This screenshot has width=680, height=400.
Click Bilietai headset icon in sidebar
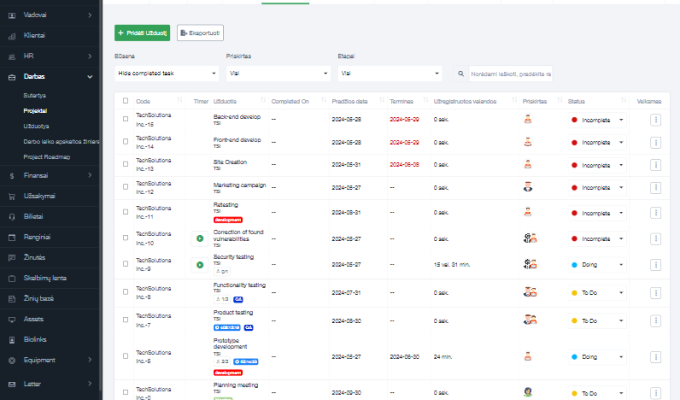[x=10, y=217]
